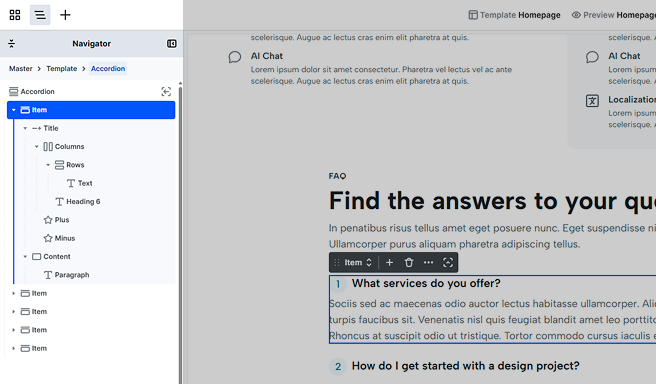Screen dimensions: 656x384
Task: Collapse the Content tree node
Action: [25, 257]
